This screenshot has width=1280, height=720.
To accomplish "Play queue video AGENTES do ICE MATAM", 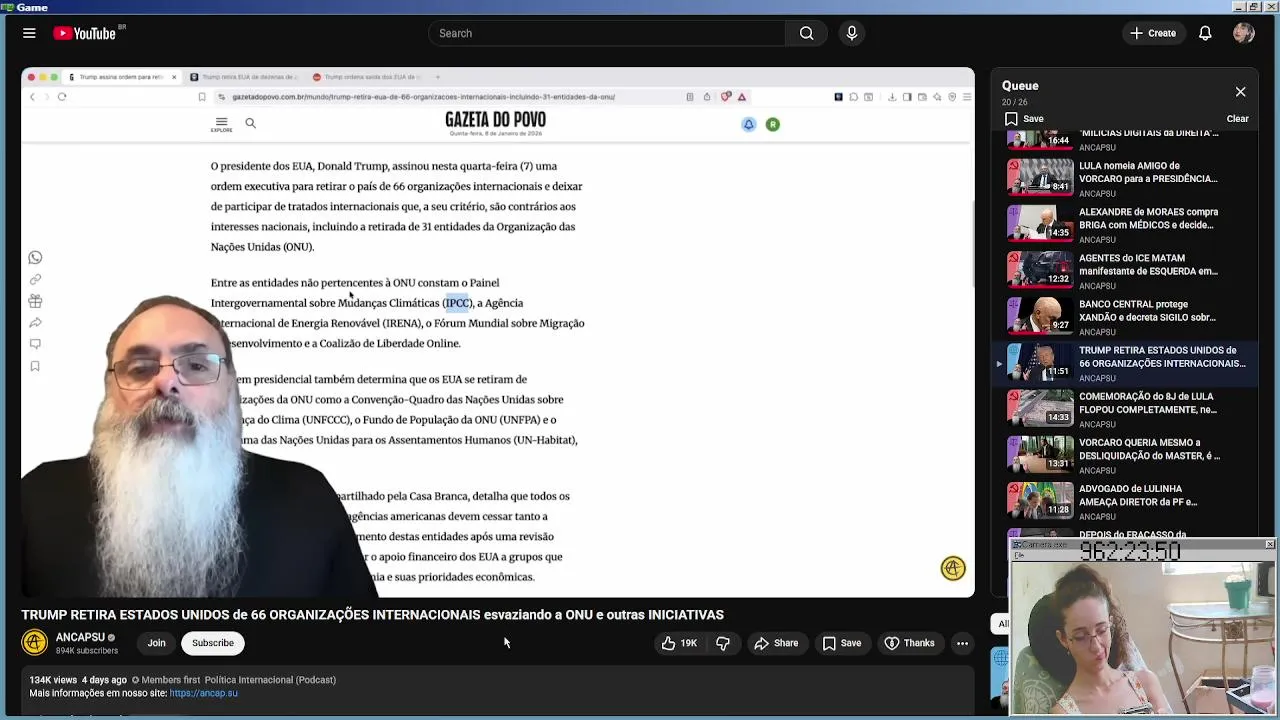I will (1127, 270).
